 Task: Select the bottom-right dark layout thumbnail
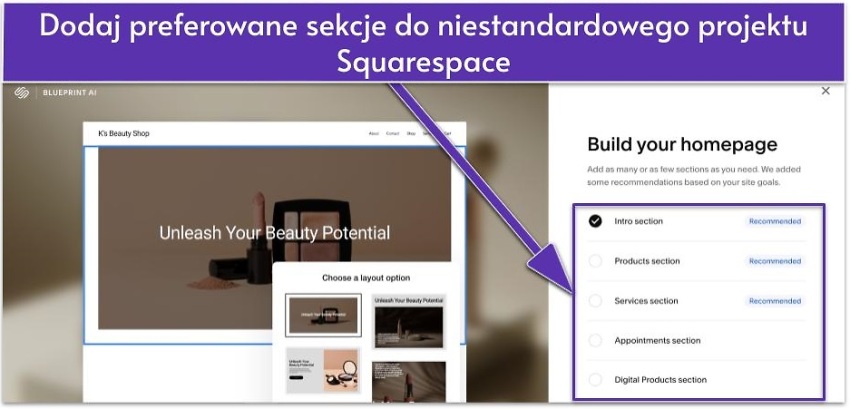pos(409,382)
